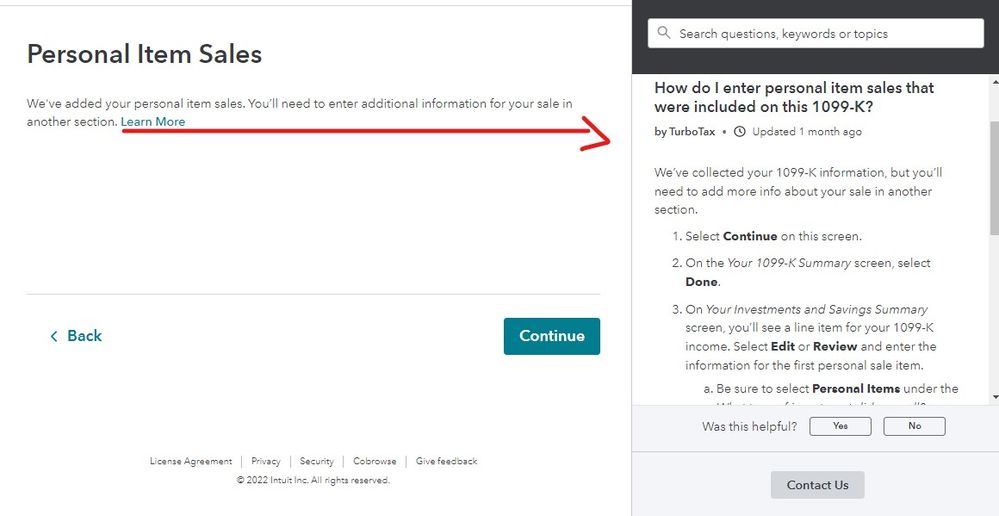Click the help panel scrollbar thumb
The width and height of the screenshot is (999, 516).
coord(995,179)
